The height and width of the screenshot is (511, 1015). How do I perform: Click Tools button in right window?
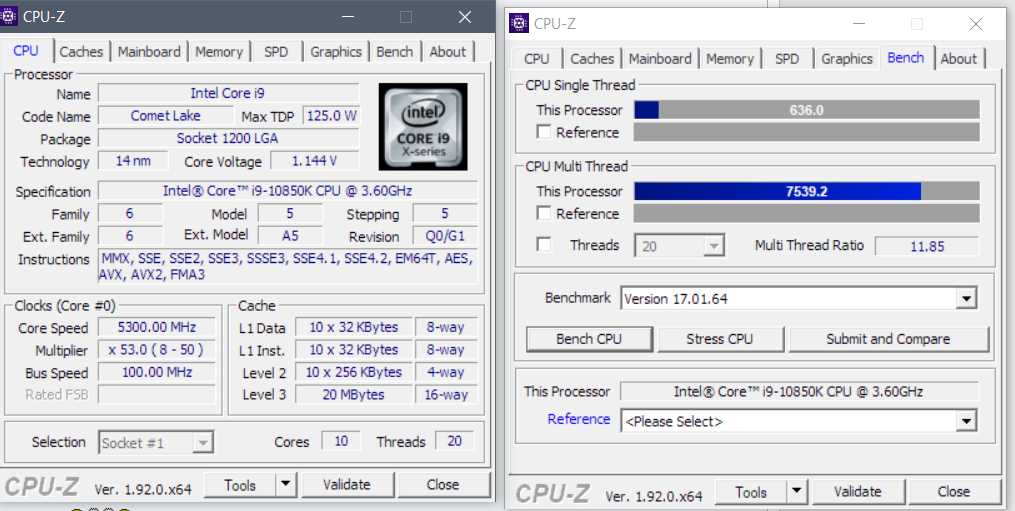point(751,492)
